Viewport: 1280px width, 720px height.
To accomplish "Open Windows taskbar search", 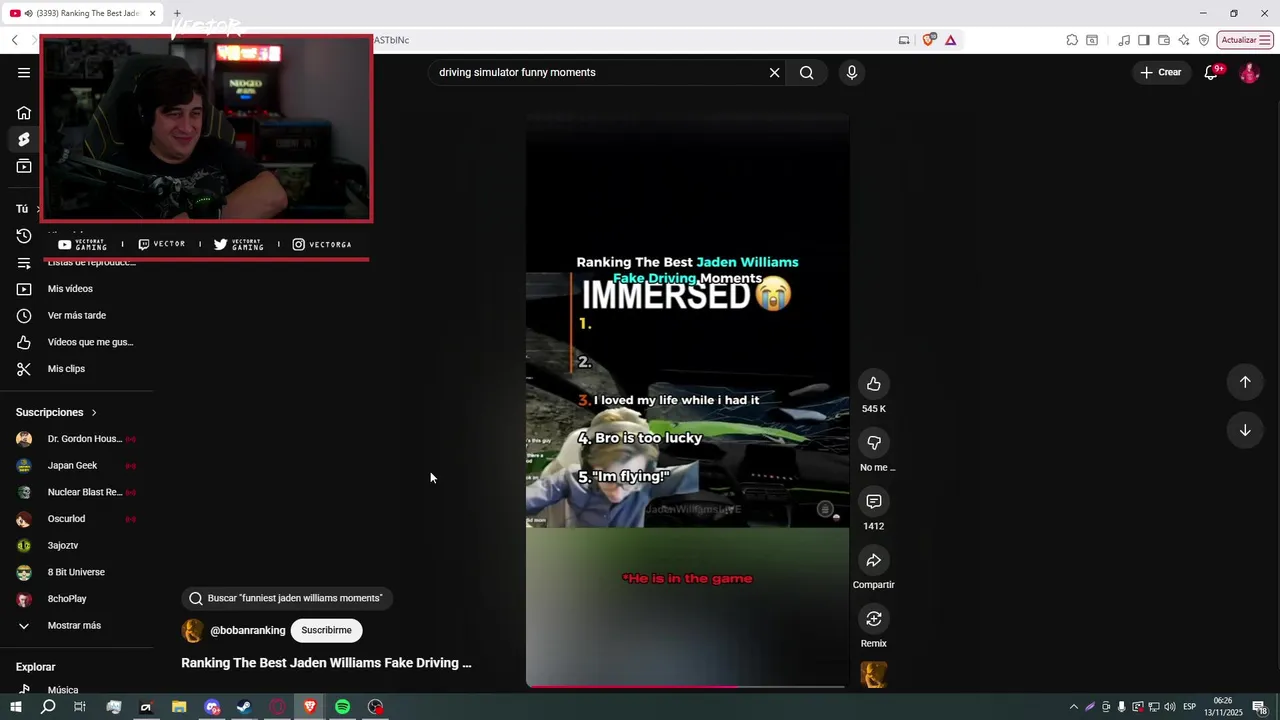I will point(48,707).
